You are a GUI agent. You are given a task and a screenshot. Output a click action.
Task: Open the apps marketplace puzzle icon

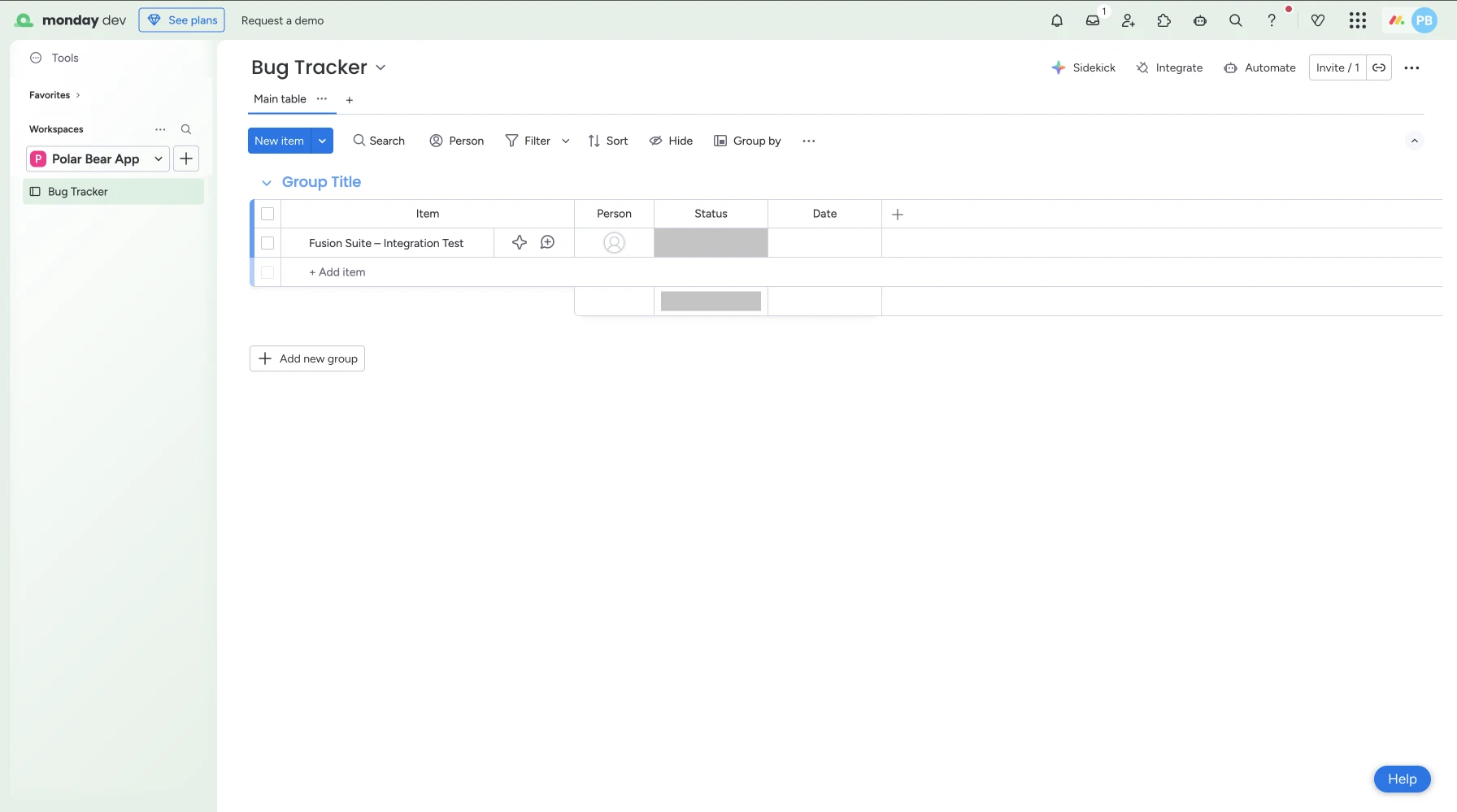(x=1163, y=21)
